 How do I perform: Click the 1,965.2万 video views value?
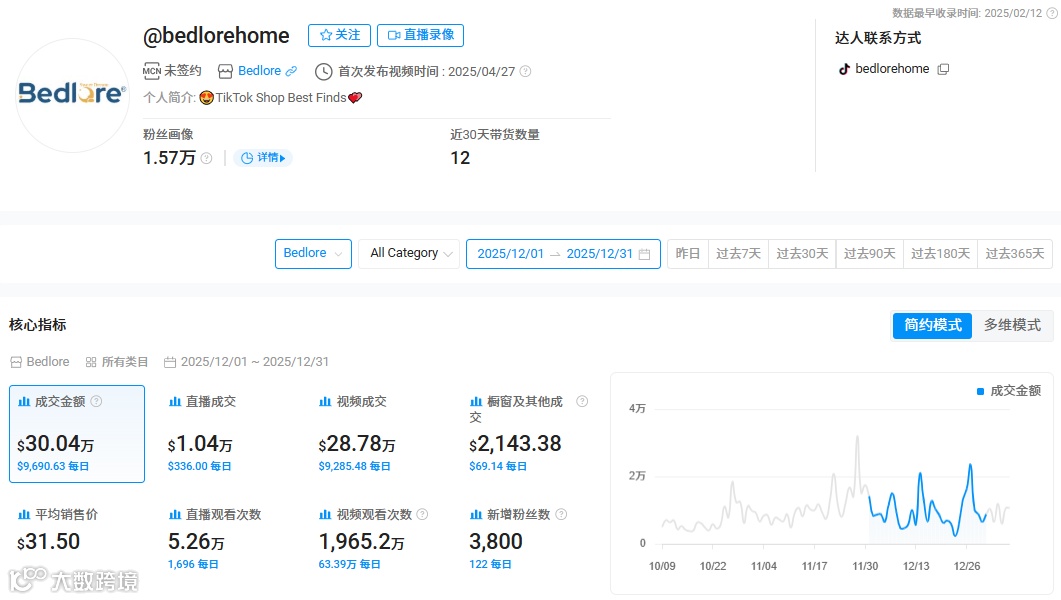pos(361,542)
